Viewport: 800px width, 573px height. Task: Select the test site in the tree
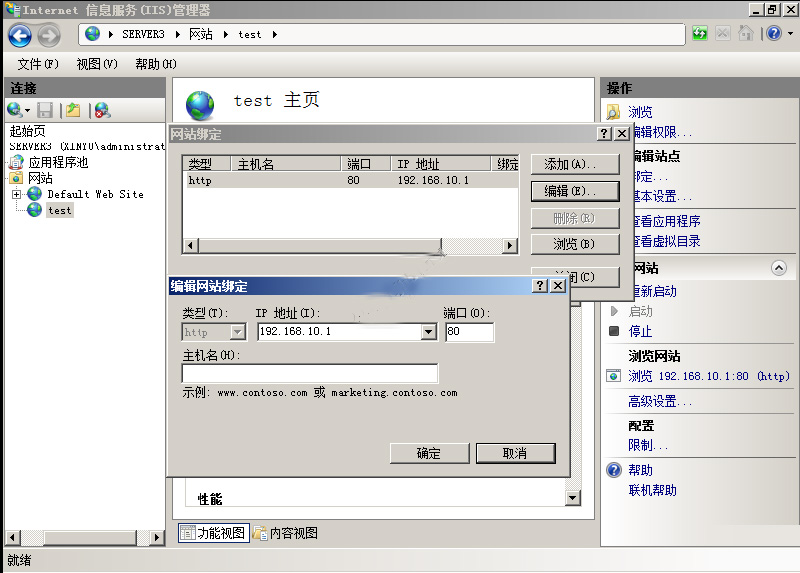point(59,210)
